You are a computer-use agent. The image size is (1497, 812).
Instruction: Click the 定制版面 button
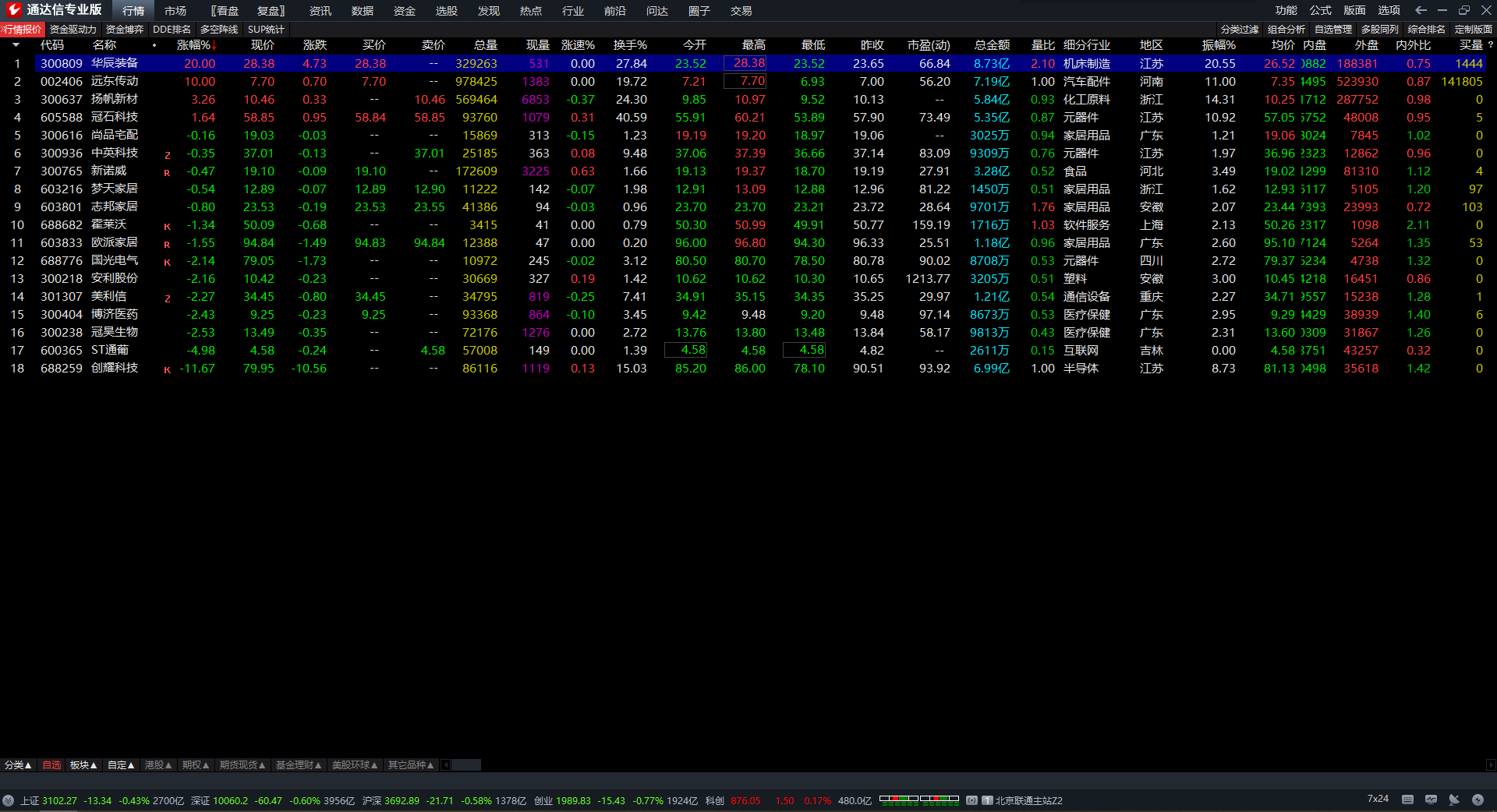[x=1474, y=29]
